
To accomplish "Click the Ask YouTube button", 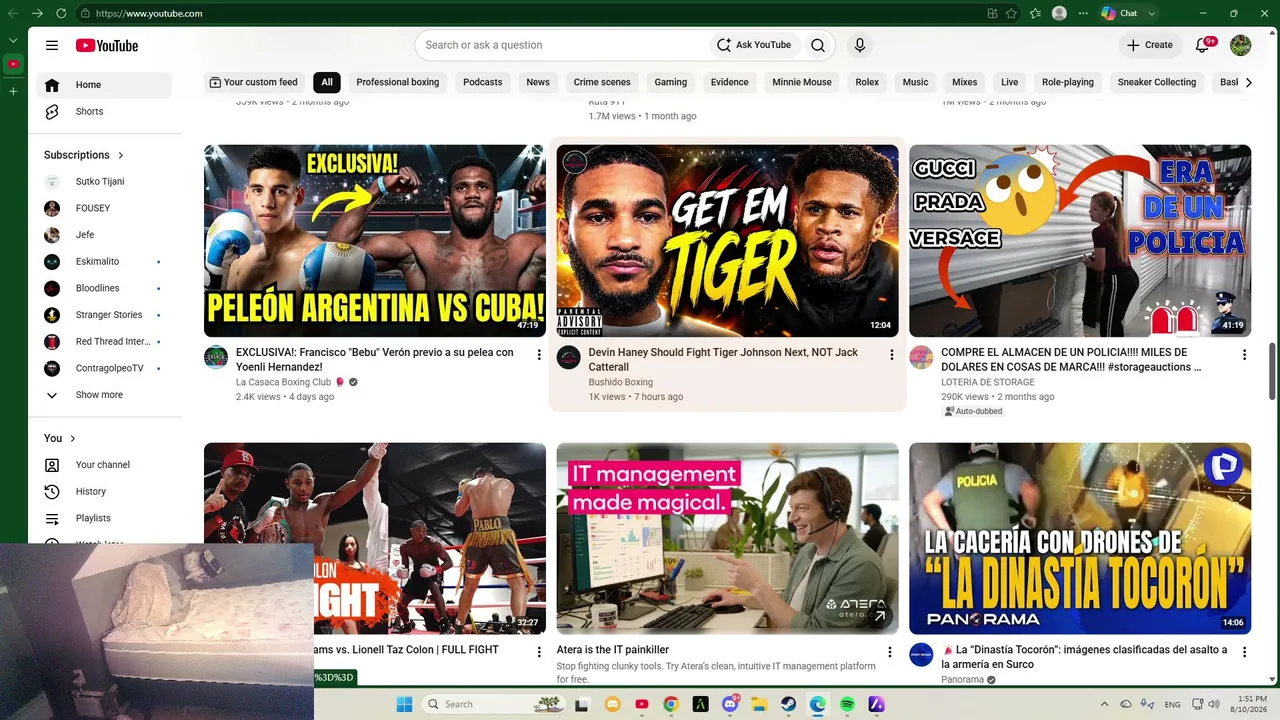I will point(754,45).
